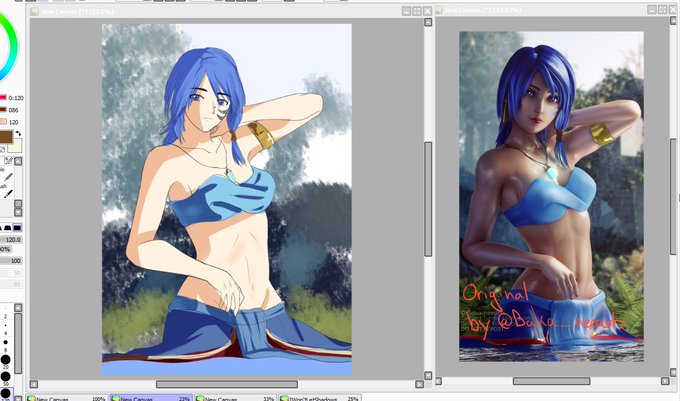Click the reference artwork in right window

pos(551,196)
